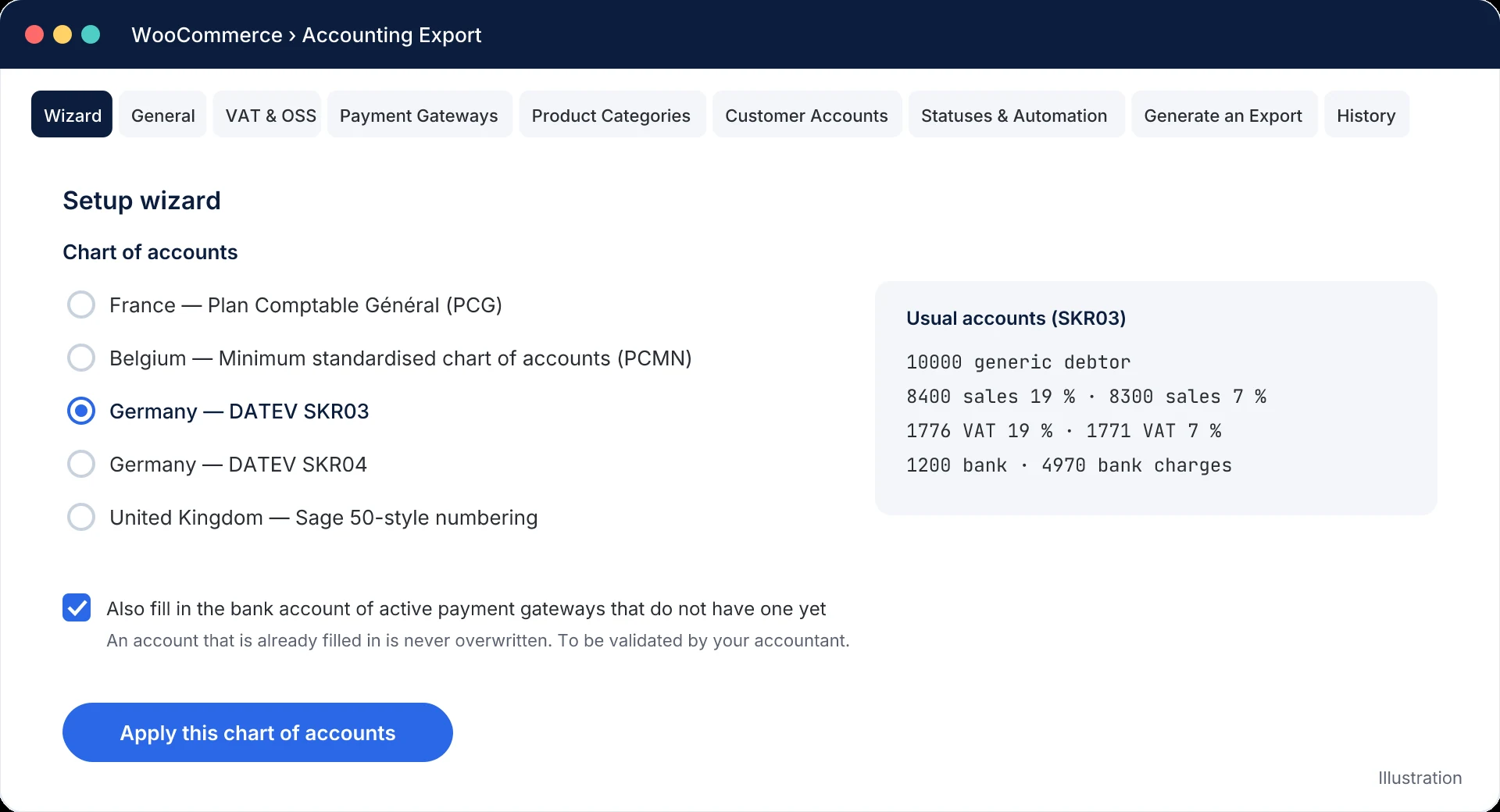1500x812 pixels.
Task: Click the teal maximize window dot
Action: [91, 34]
